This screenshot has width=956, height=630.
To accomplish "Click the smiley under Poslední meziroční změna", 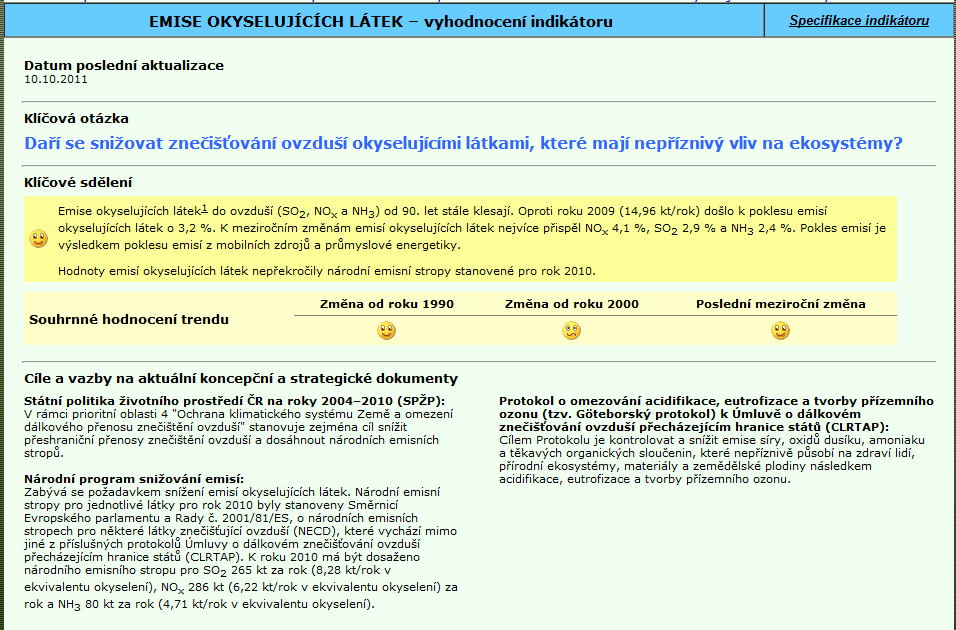I will click(x=780, y=331).
